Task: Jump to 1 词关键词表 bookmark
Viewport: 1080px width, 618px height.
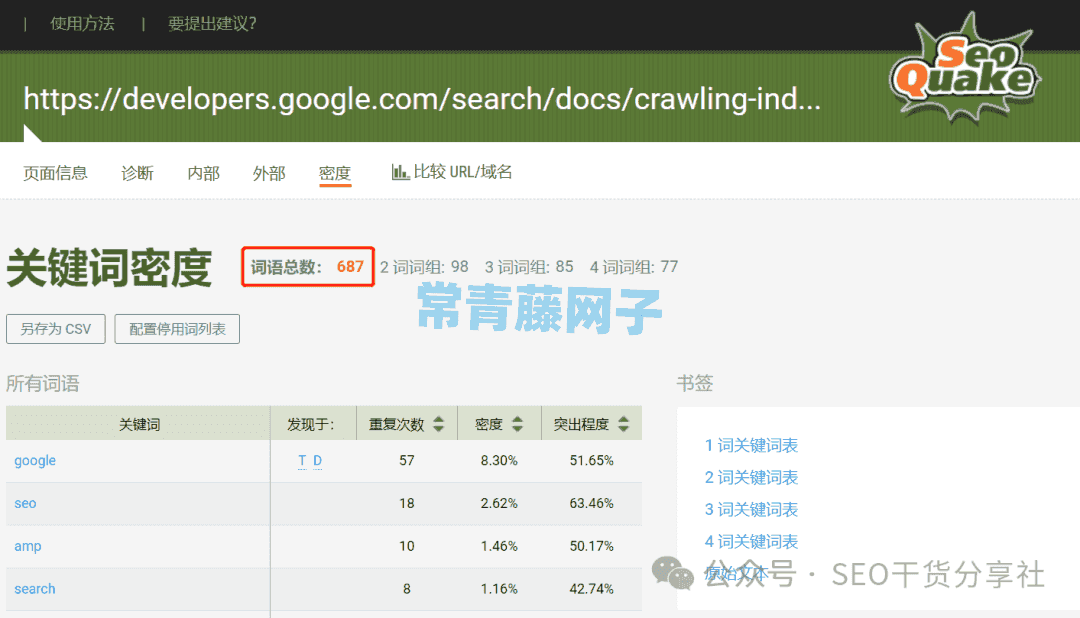Action: tap(751, 445)
